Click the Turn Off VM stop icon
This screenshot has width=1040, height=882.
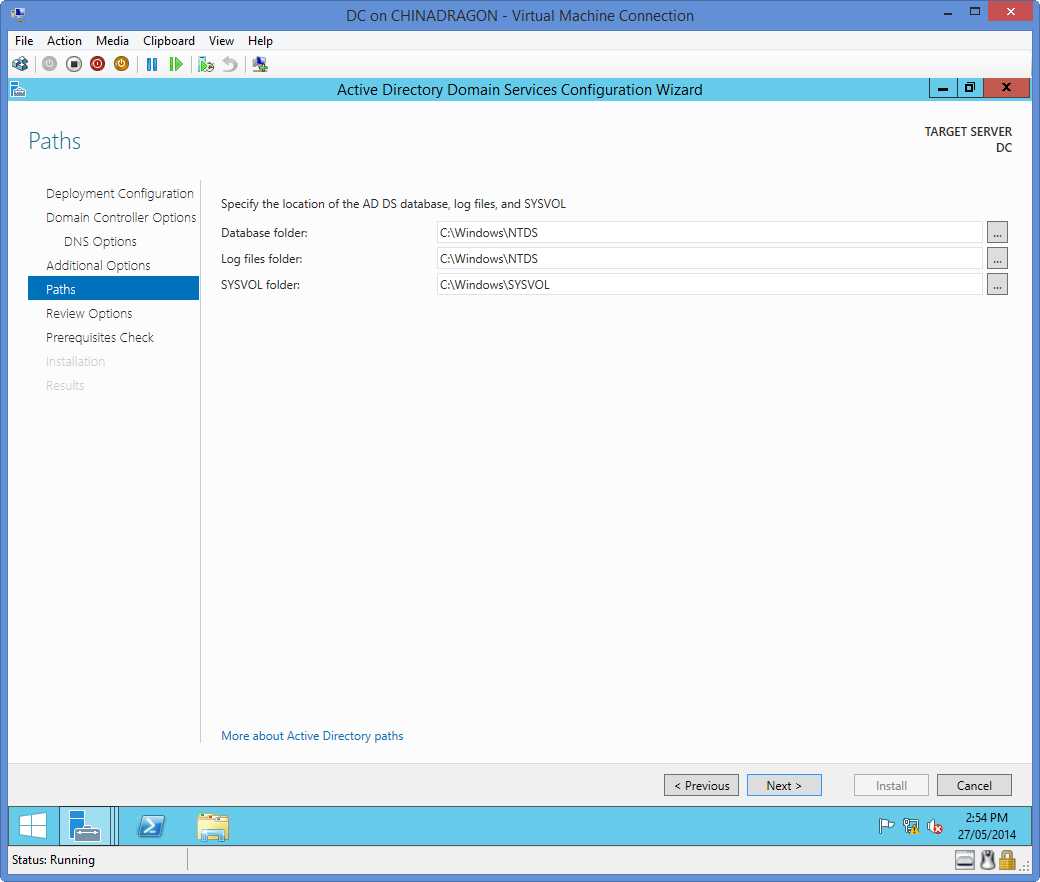pyautogui.click(x=74, y=64)
